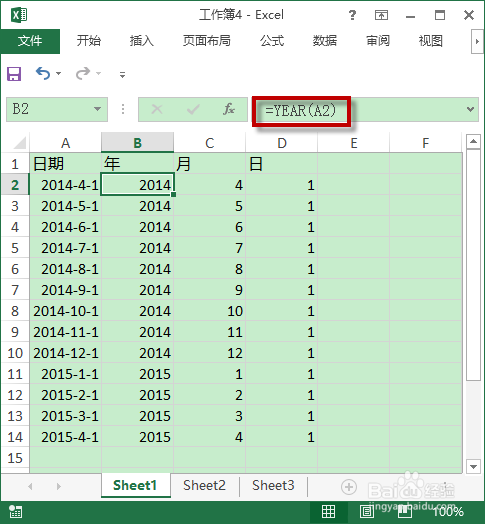Click cell with date 2014-10-1
Screen dimensions: 485x524
point(66,311)
